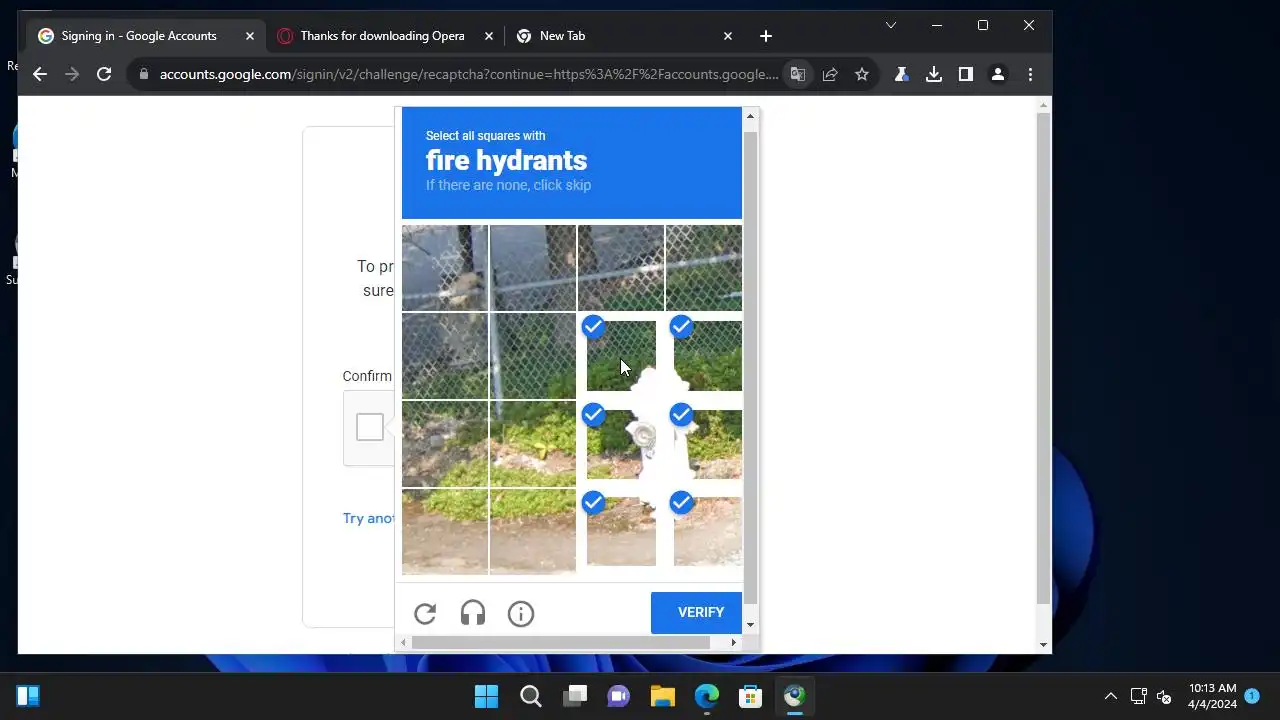Toggle the browser side panel icon
The image size is (1280, 720).
[x=966, y=74]
